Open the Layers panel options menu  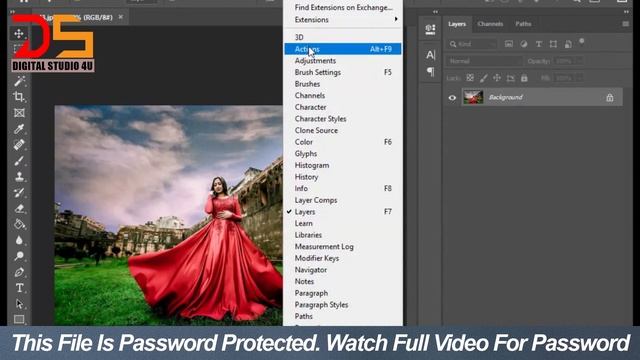625,24
